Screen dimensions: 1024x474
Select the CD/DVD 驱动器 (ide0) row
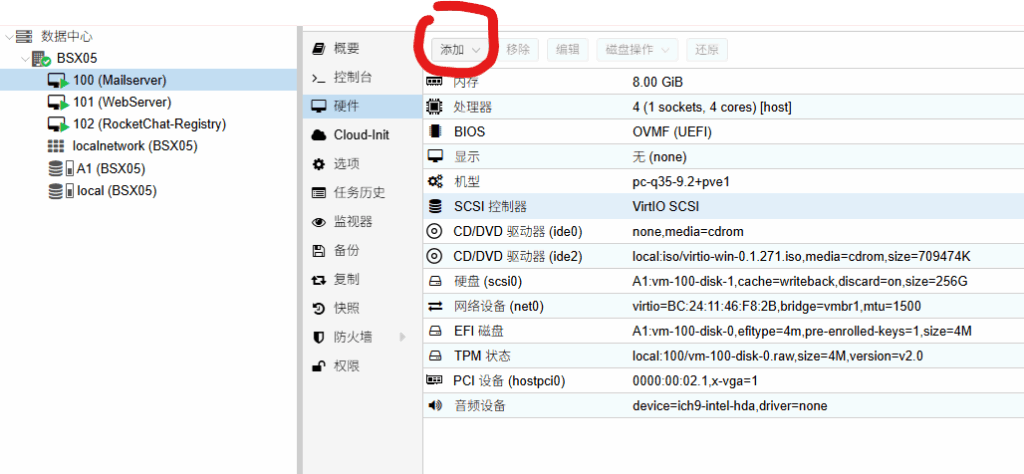coord(723,232)
